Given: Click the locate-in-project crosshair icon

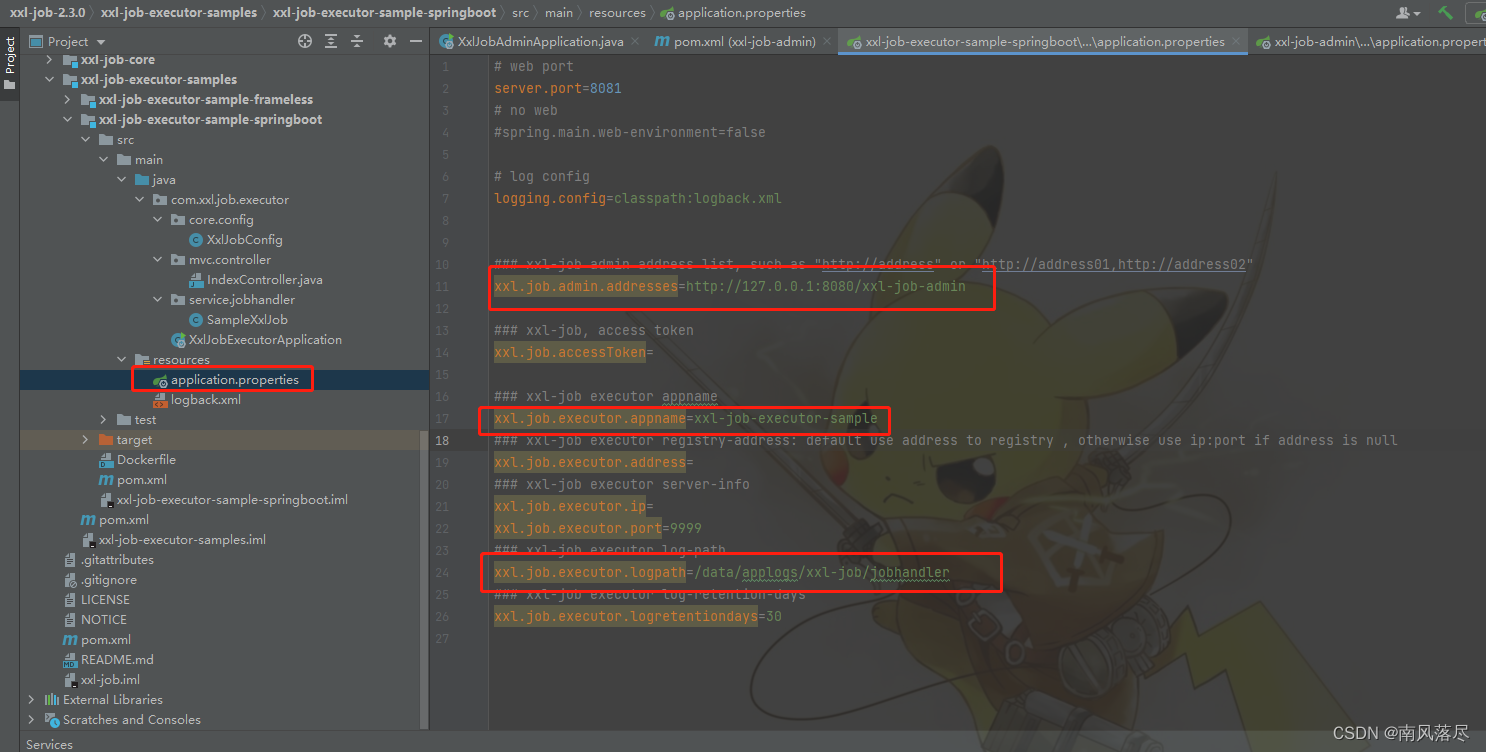Looking at the screenshot, I should (305, 41).
